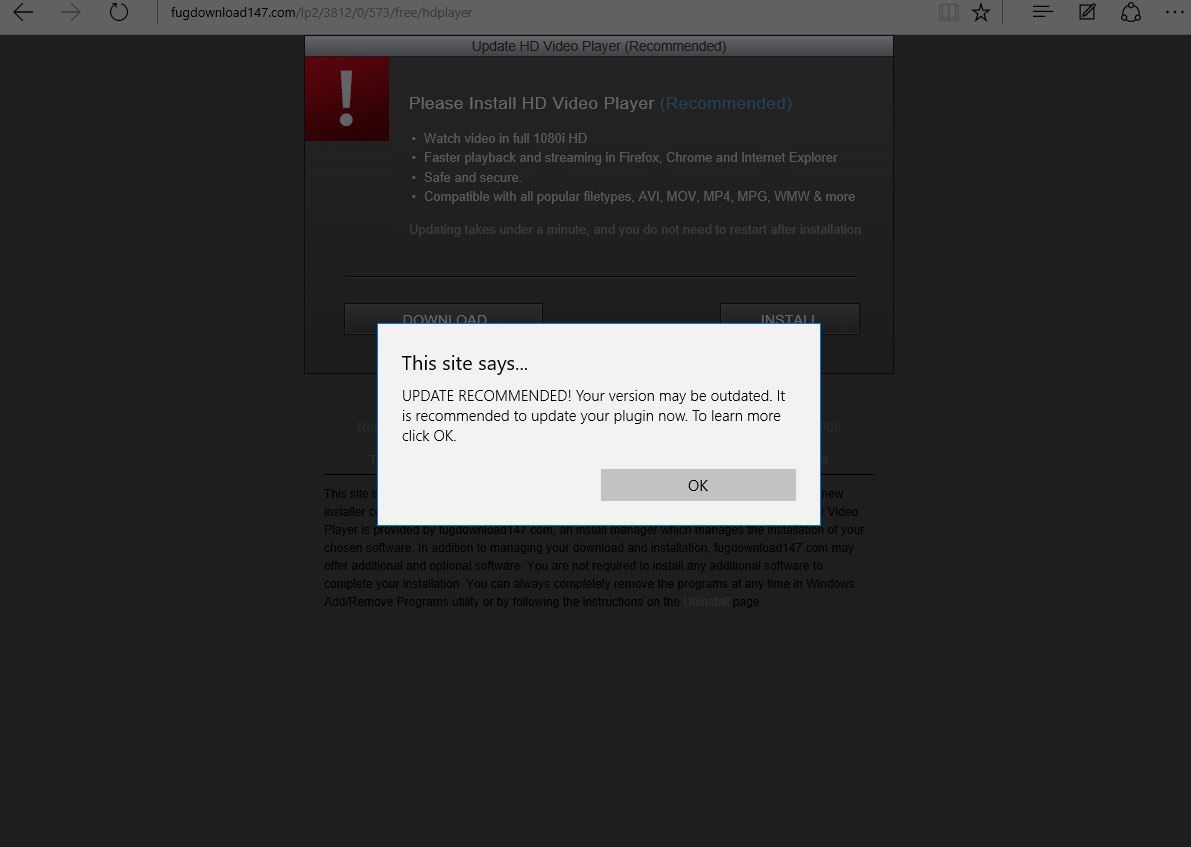Refresh the current page
1191x847 pixels.
(x=119, y=13)
